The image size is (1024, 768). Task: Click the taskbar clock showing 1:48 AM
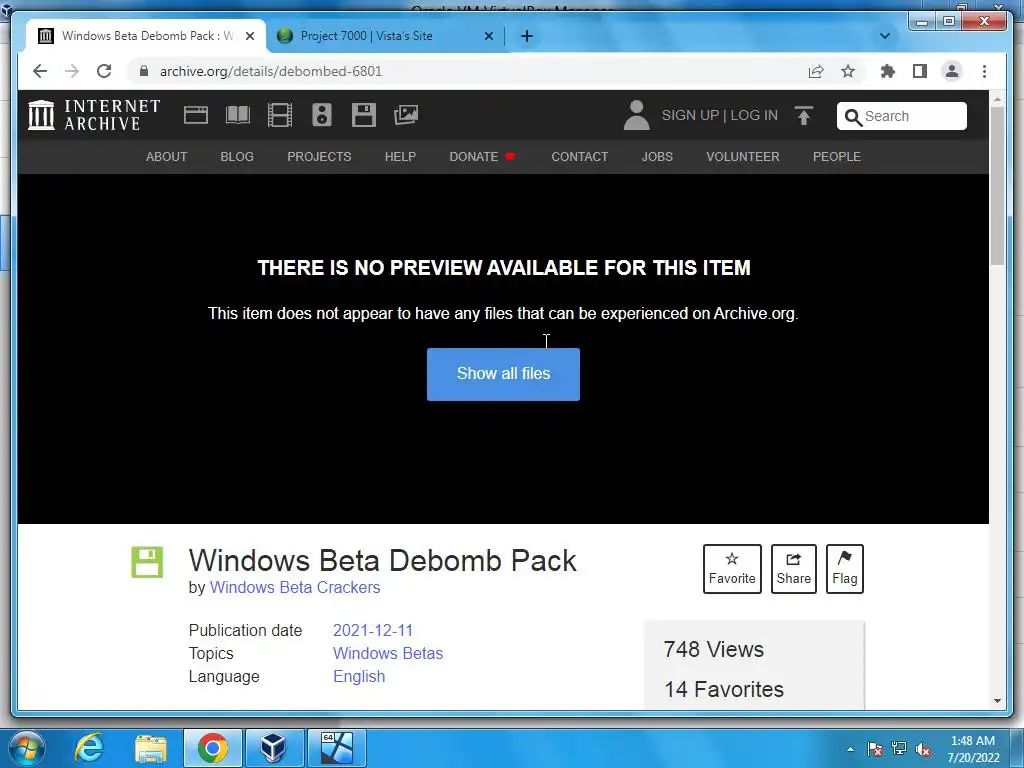point(973,749)
